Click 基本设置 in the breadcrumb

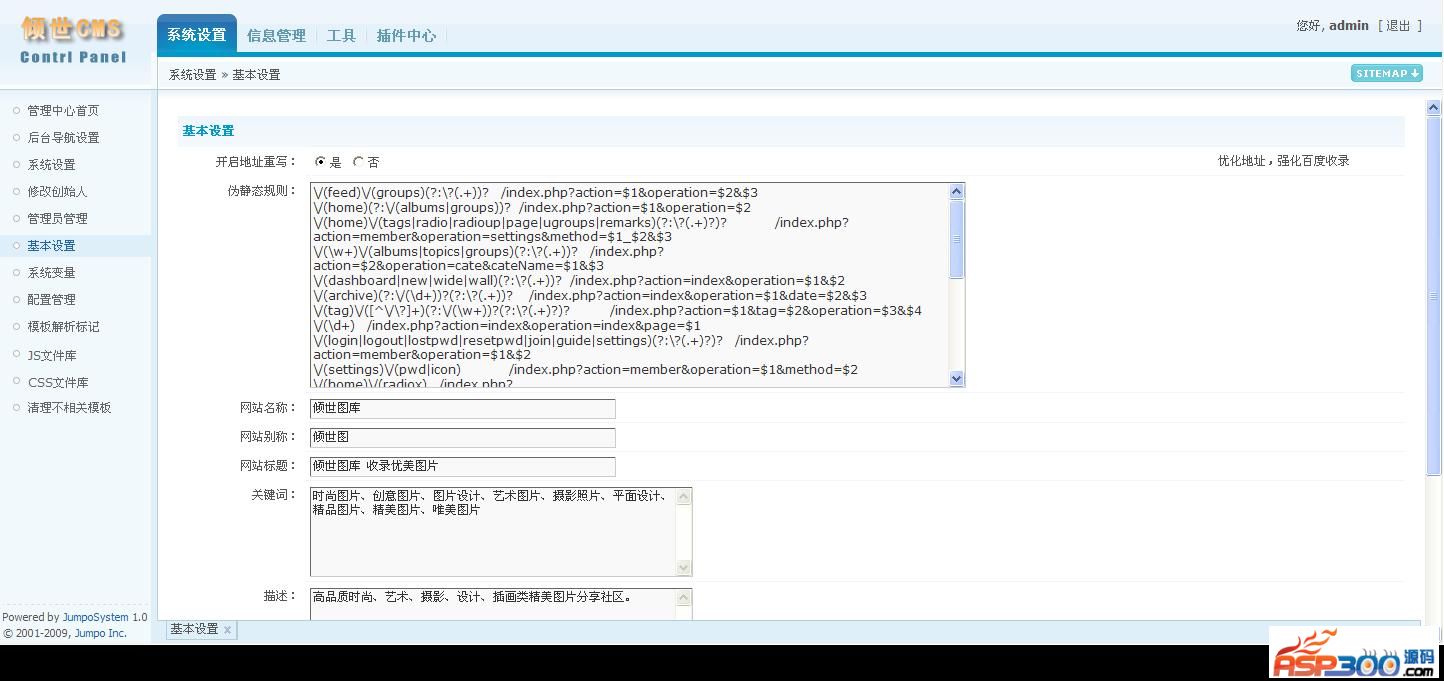tap(256, 75)
